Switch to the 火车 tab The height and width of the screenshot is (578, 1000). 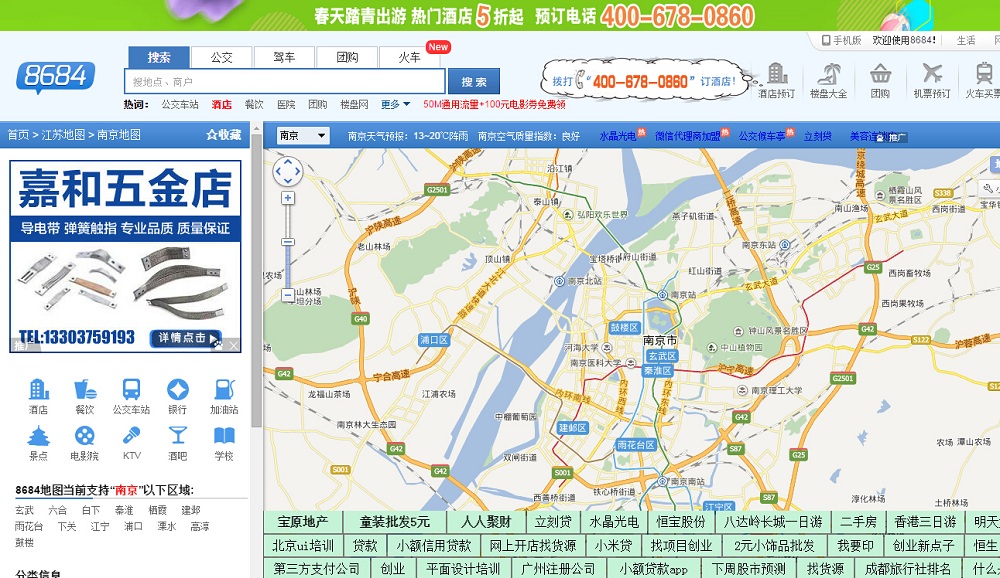409,57
